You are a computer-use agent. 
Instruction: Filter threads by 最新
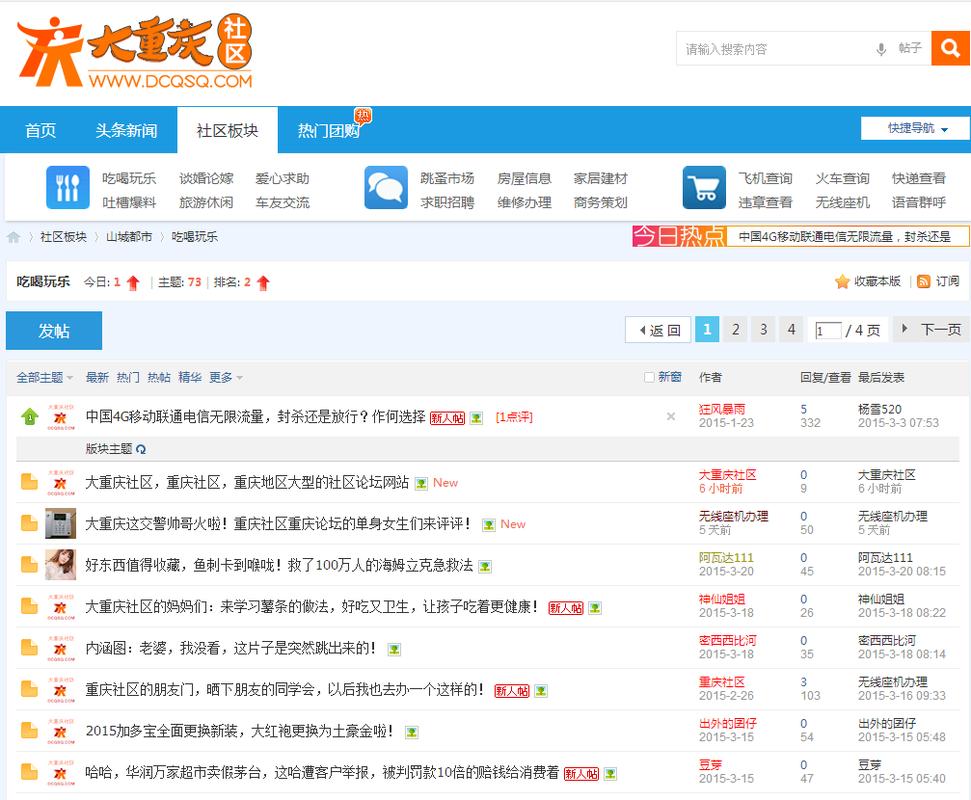pyautogui.click(x=97, y=377)
